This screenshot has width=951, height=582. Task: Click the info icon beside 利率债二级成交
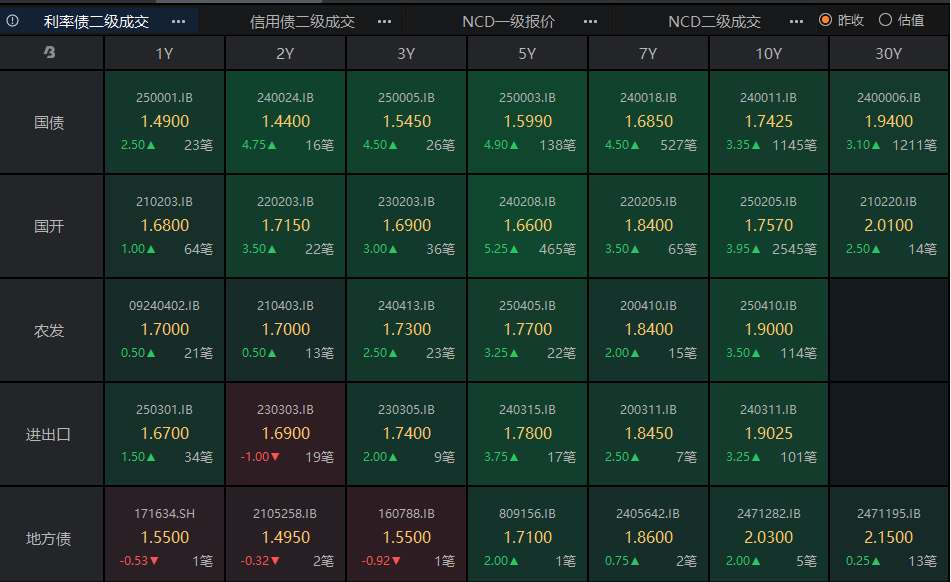tap(13, 21)
